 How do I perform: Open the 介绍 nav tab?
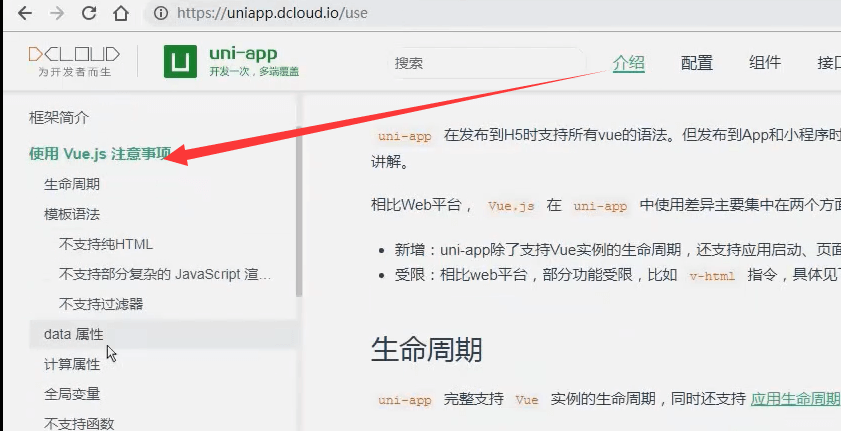point(629,63)
